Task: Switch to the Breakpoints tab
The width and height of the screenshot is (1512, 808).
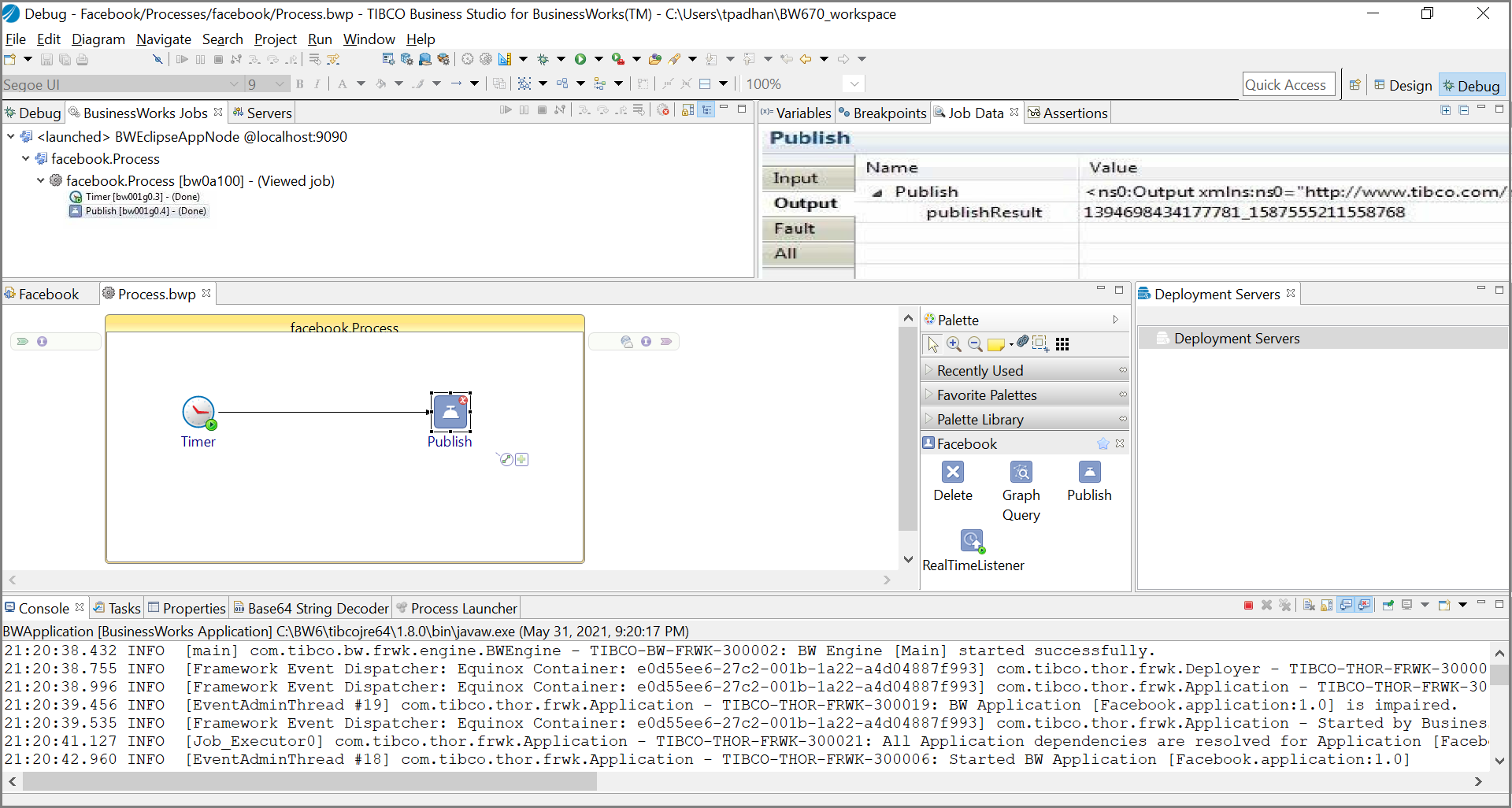Action: click(x=883, y=113)
